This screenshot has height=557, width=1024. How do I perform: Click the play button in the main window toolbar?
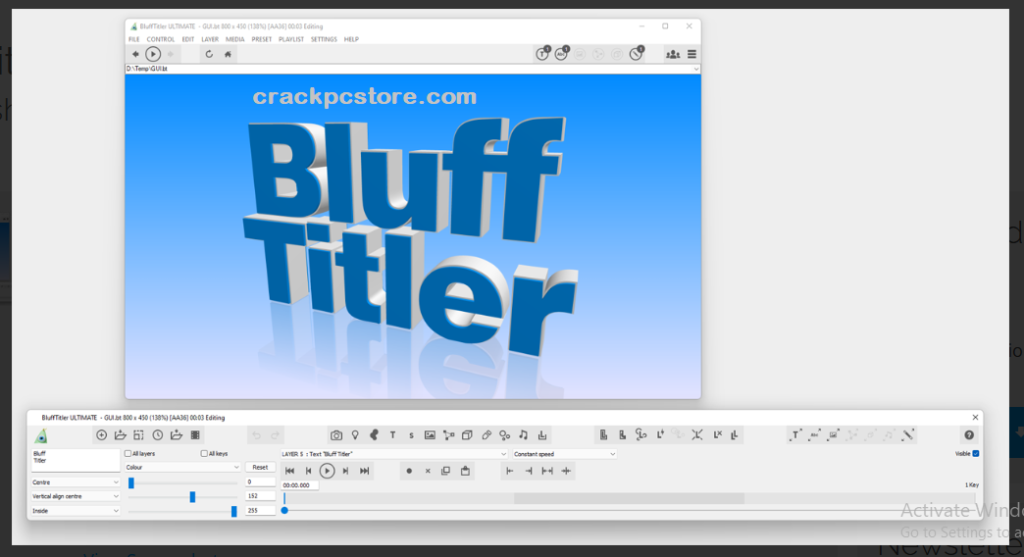coord(153,54)
